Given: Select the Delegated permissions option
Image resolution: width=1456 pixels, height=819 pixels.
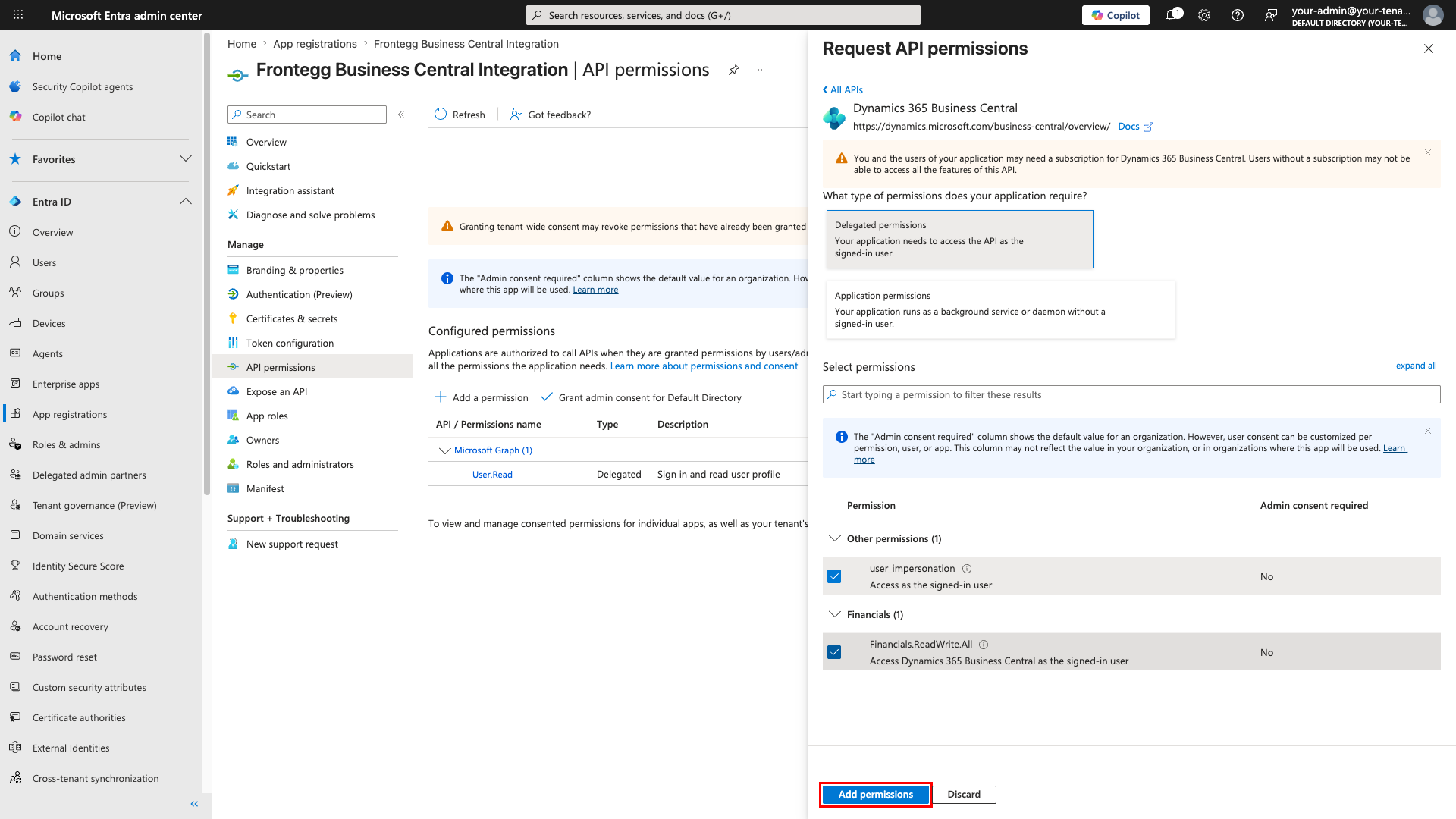Looking at the screenshot, I should (x=959, y=239).
